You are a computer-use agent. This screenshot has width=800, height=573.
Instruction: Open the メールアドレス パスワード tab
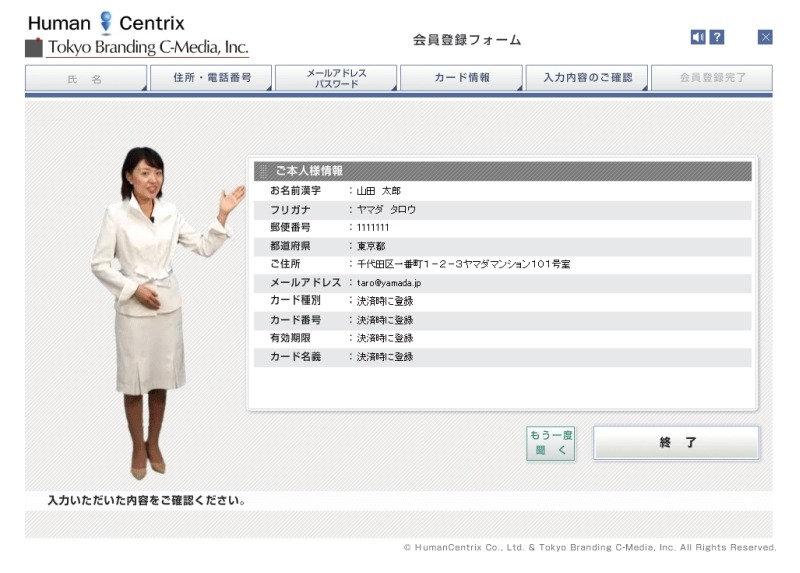(x=336, y=78)
